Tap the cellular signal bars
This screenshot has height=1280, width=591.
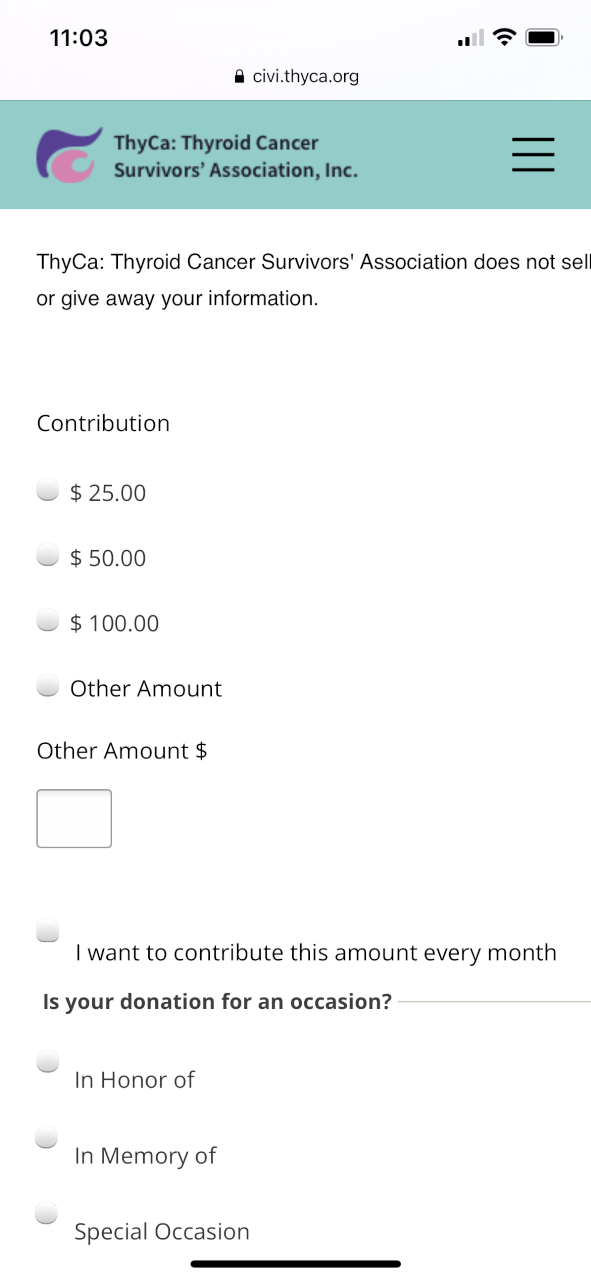(470, 39)
